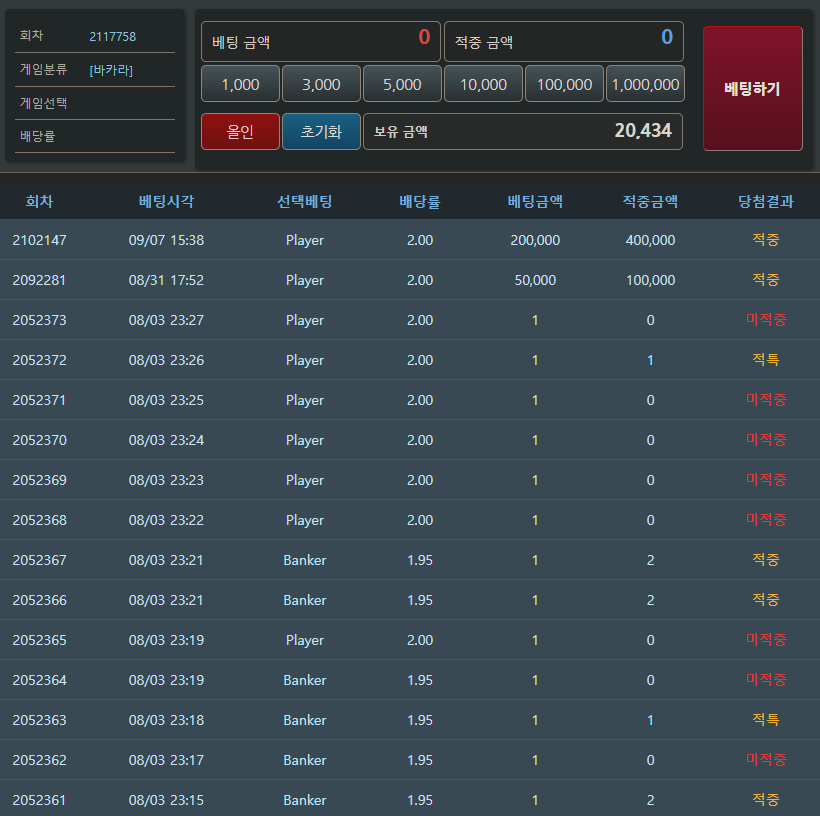Click the 200,000 bet amount cell
This screenshot has width=820, height=816.
(535, 240)
